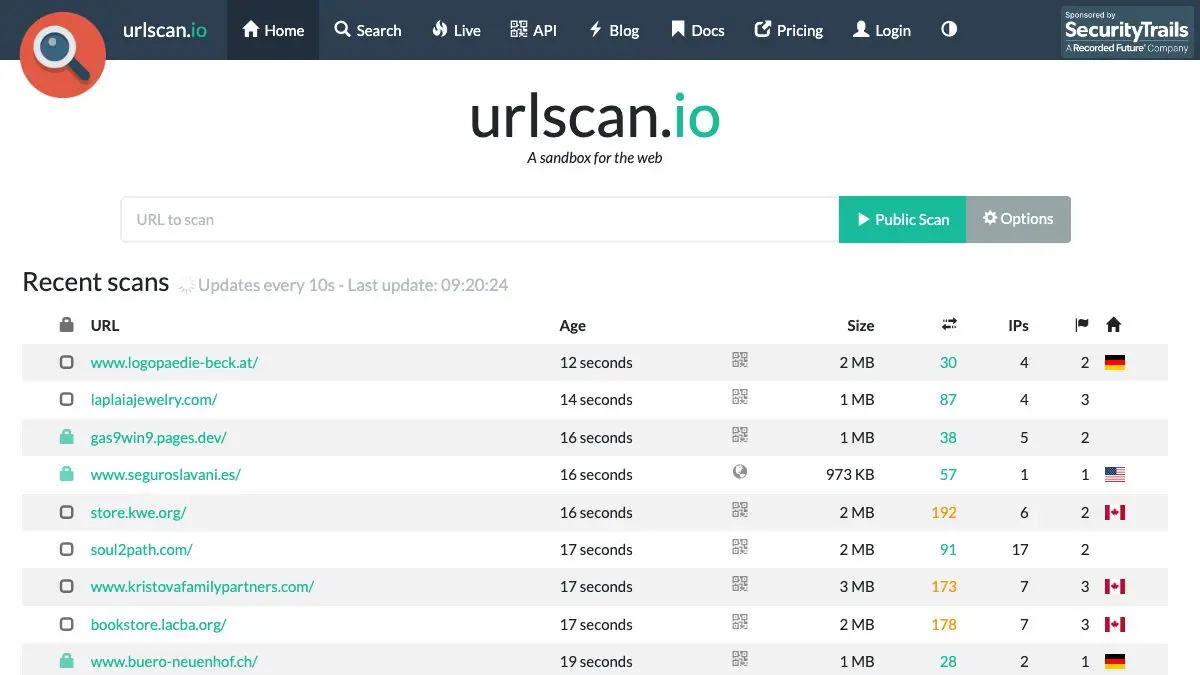
Task: Go to the Home nav item
Action: pyautogui.click(x=273, y=30)
